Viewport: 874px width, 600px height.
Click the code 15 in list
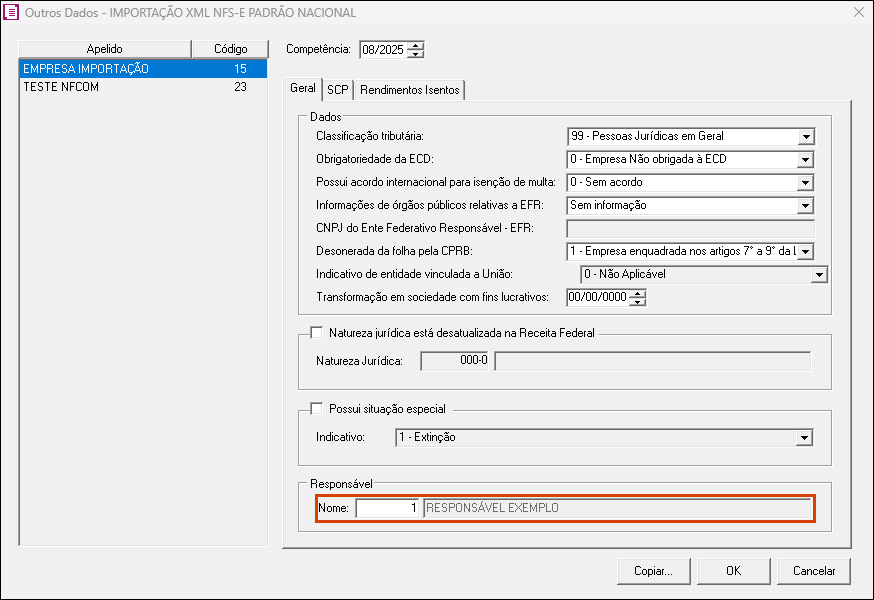[240, 69]
